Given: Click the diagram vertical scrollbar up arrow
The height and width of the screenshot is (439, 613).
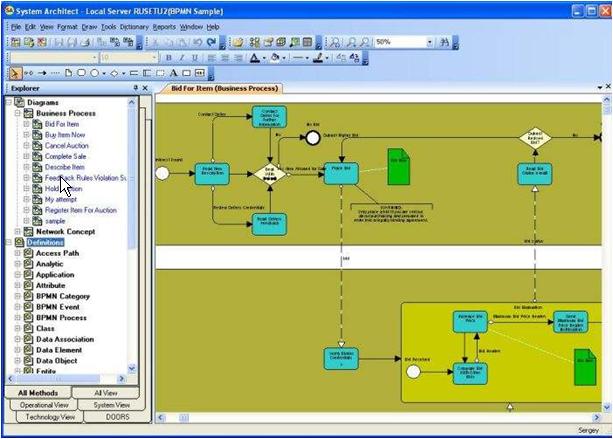Looking at the screenshot, I should pos(607,100).
